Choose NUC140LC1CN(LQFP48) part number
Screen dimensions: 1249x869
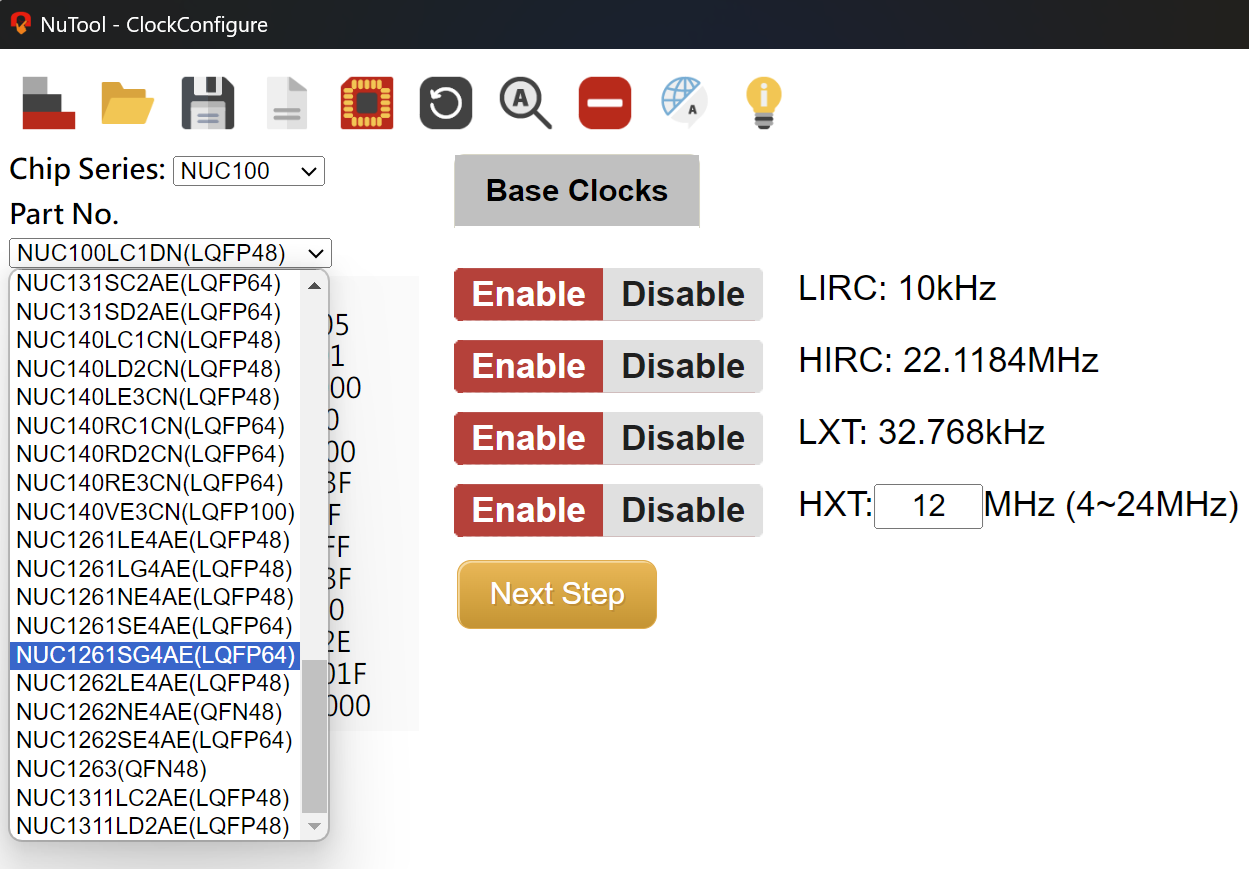click(x=155, y=340)
